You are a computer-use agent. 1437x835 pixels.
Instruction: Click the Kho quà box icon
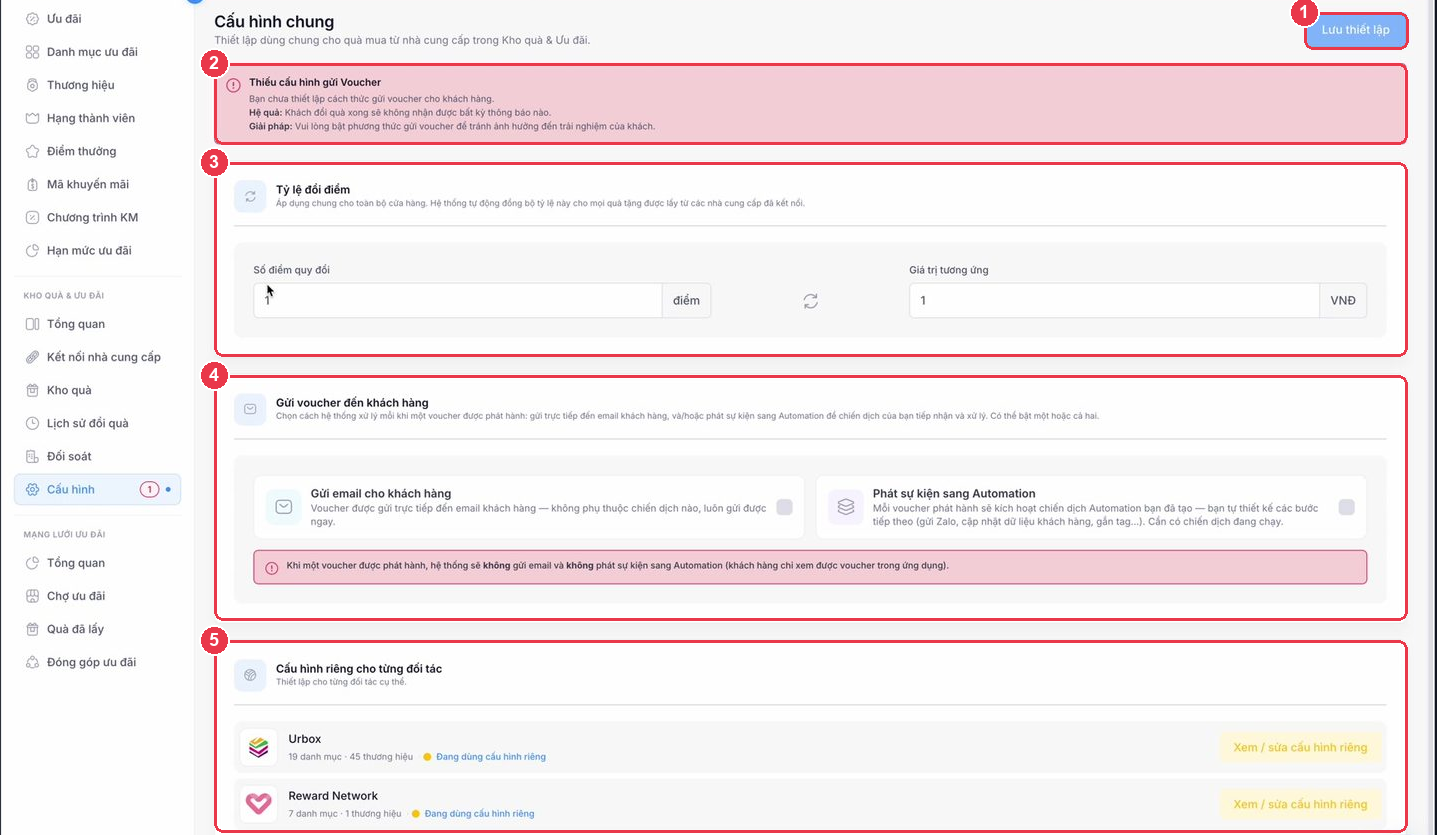pos(32,390)
